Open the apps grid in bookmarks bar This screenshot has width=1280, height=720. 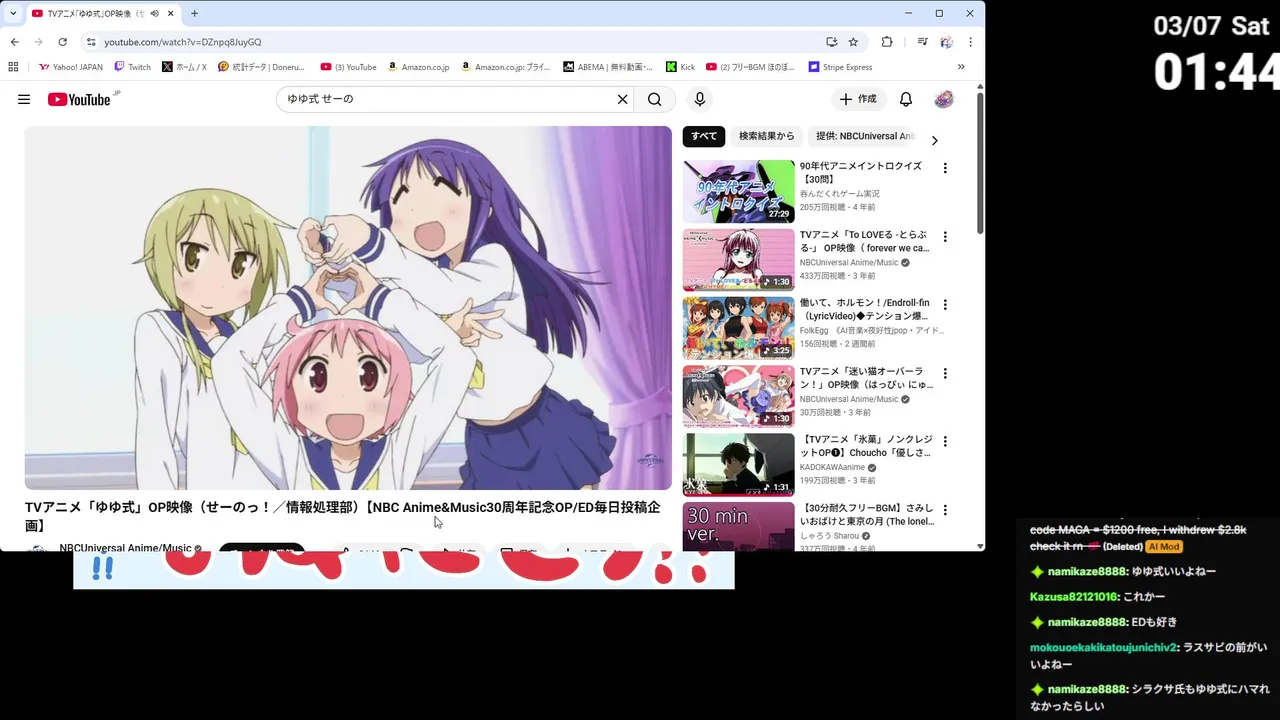(x=13, y=67)
